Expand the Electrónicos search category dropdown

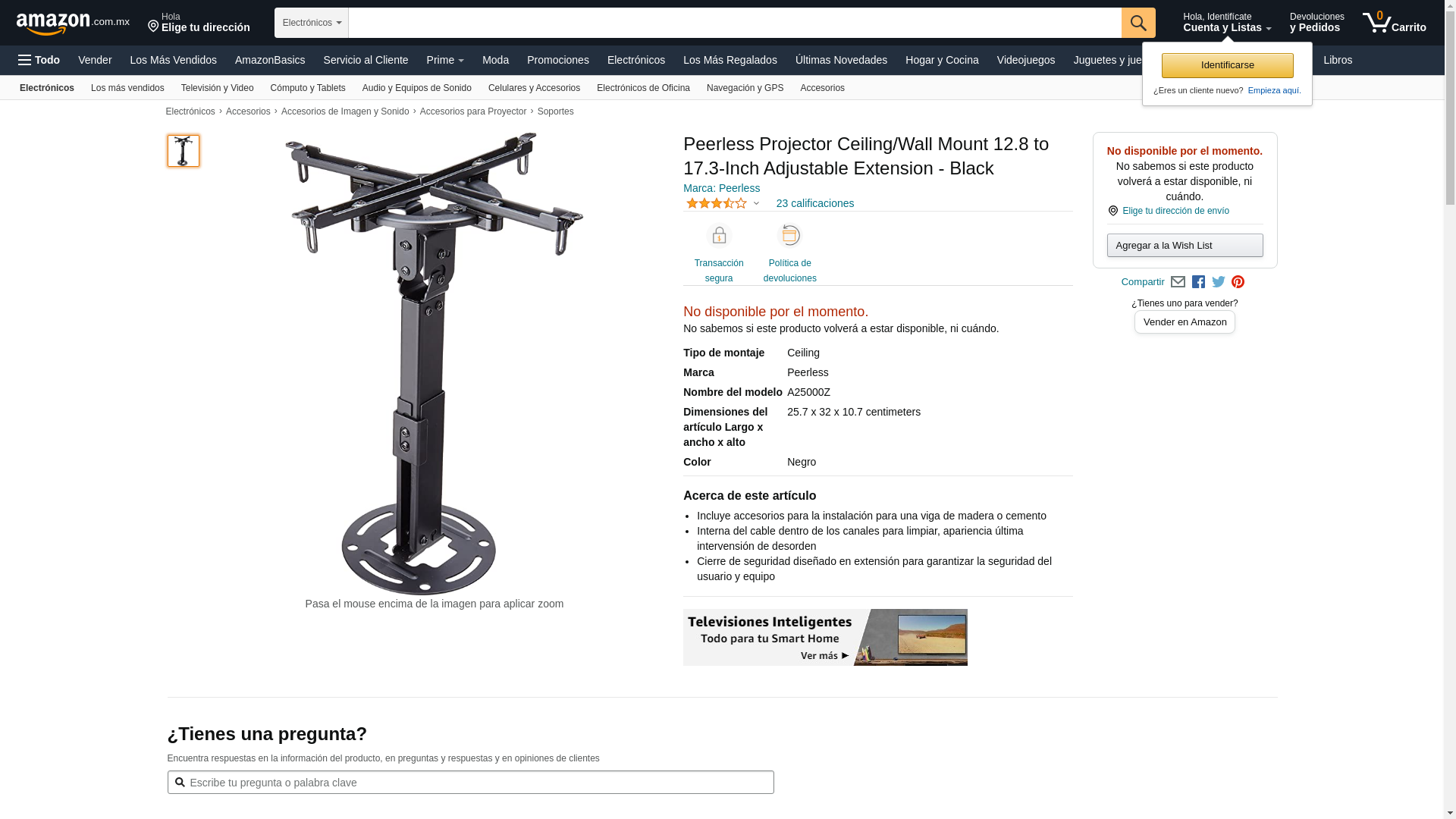point(312,23)
